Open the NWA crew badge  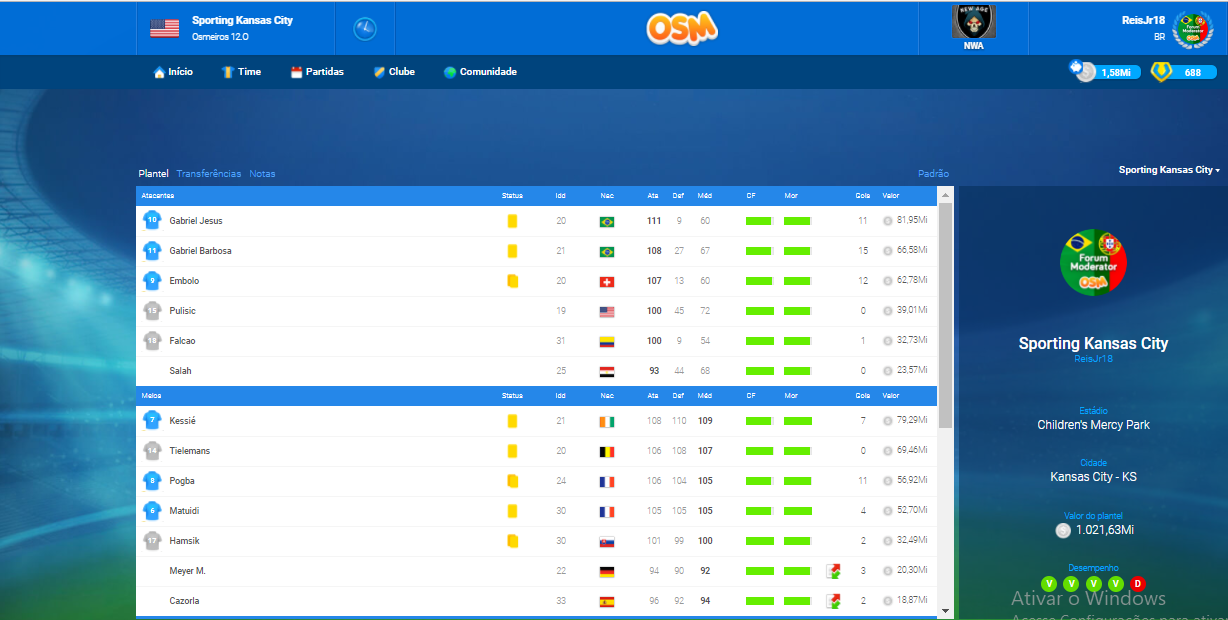pyautogui.click(x=973, y=26)
